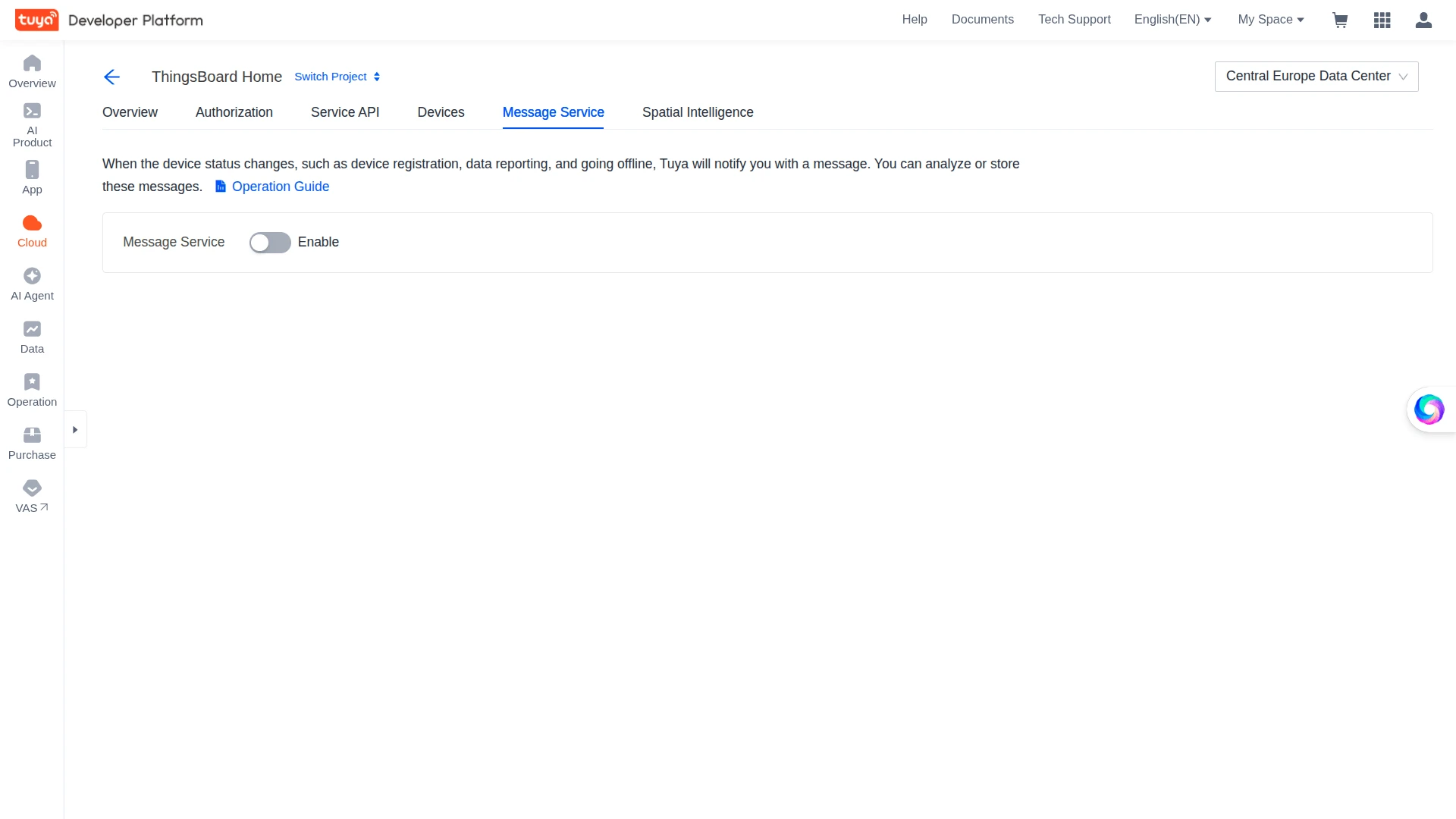Click the Enable label beside the toggle

(x=318, y=242)
